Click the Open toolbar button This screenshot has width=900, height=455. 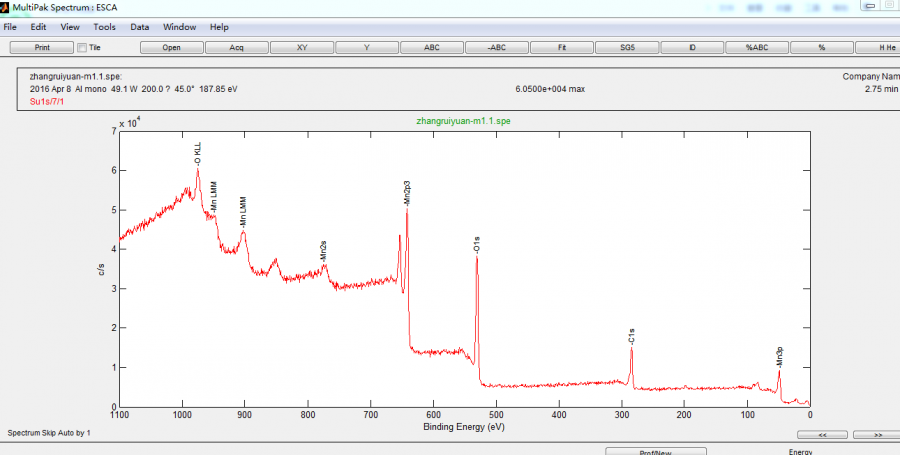click(172, 48)
